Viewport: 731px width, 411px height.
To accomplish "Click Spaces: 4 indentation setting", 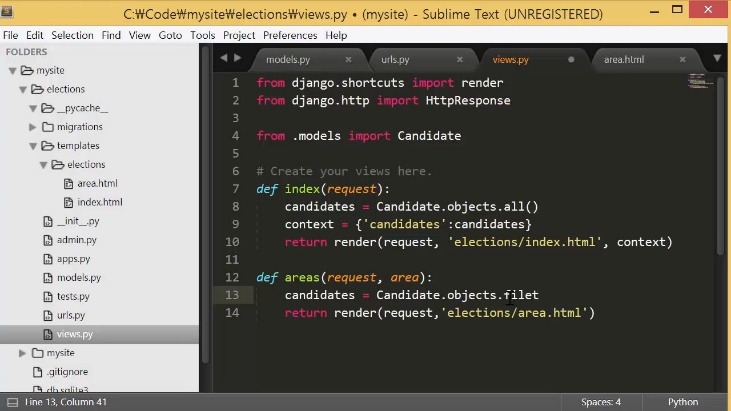I will click(x=601, y=402).
